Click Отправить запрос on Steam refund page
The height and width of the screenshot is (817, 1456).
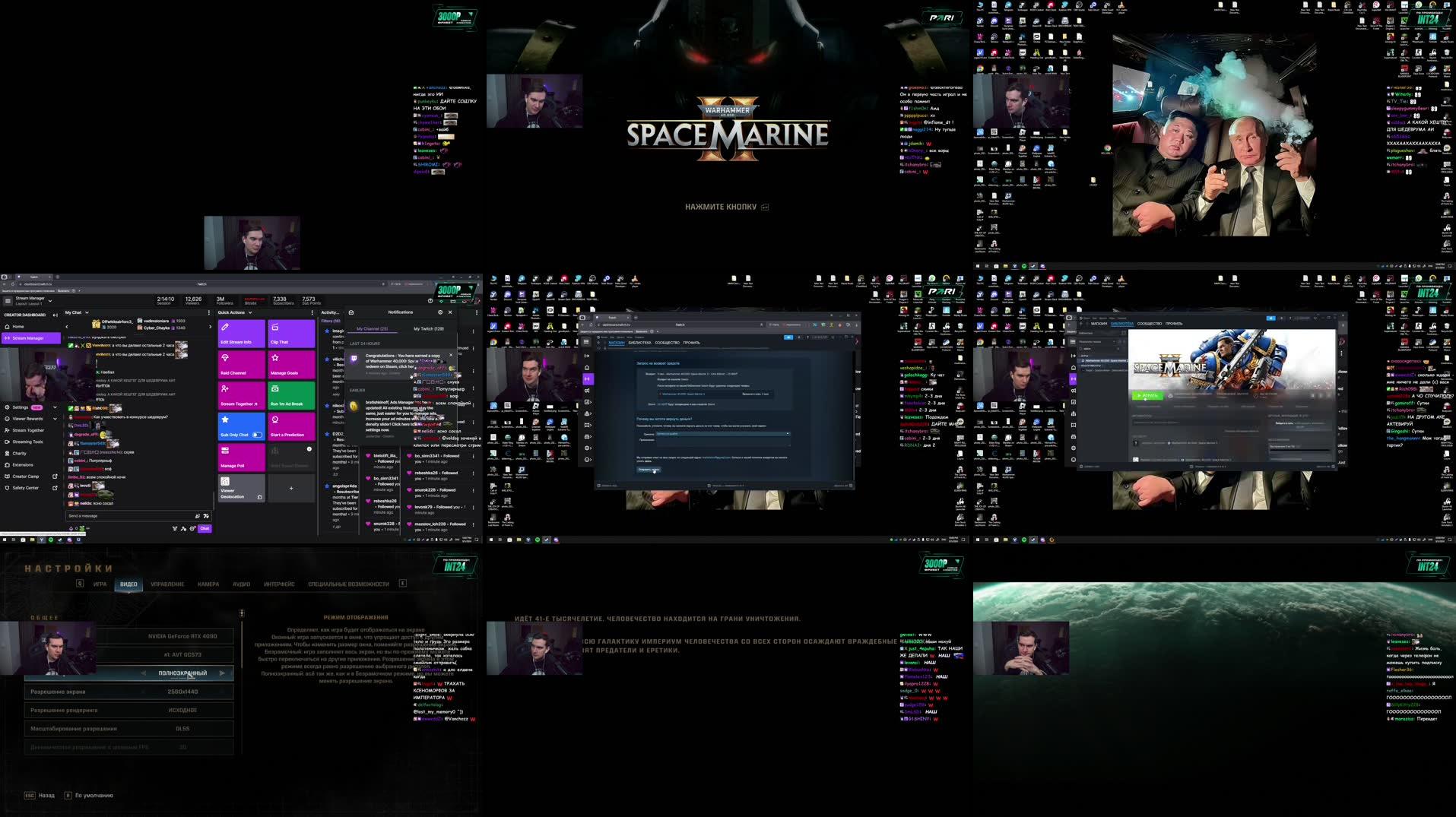pyautogui.click(x=649, y=470)
